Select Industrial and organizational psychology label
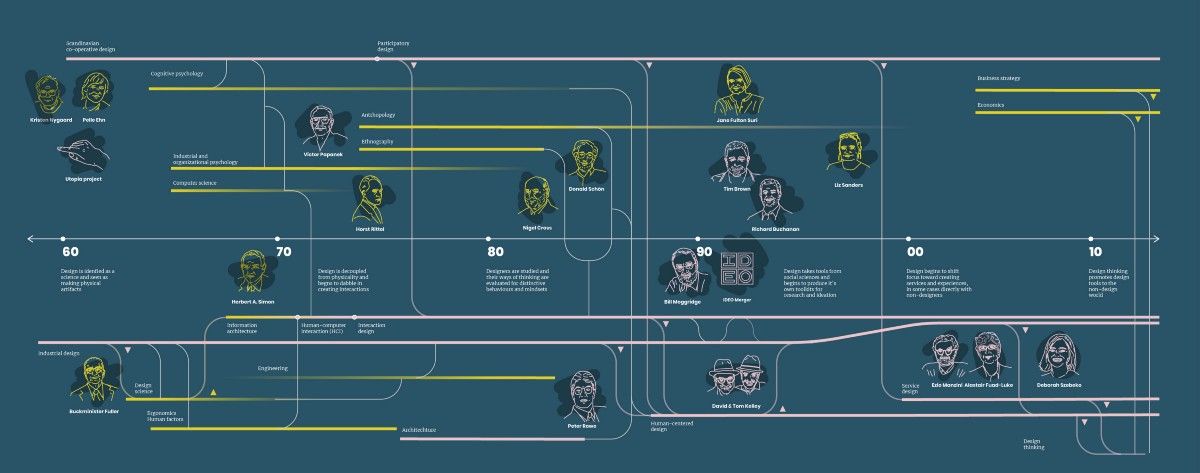This screenshot has height=473, width=1200. tap(205, 158)
